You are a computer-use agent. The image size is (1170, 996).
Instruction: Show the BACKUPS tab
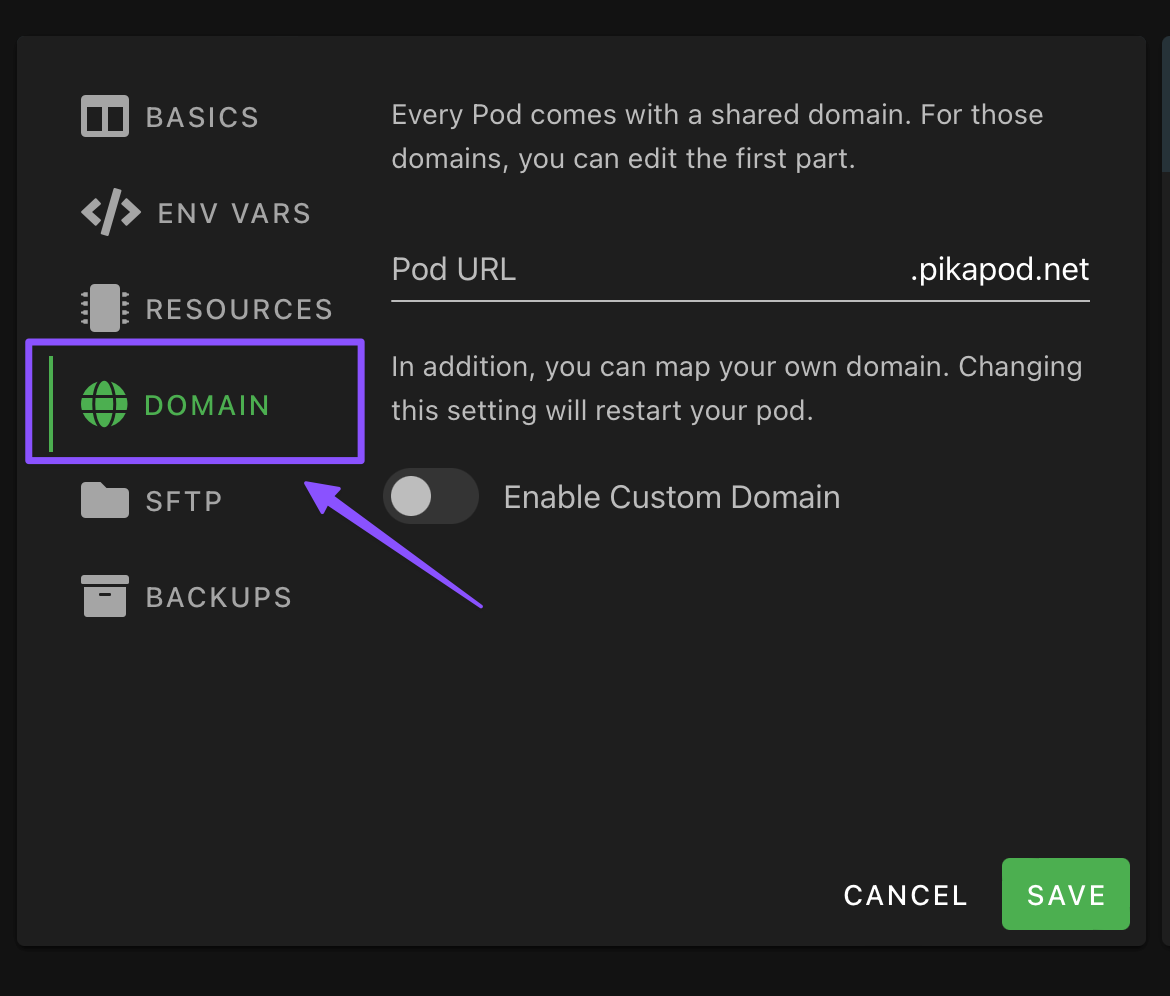[x=219, y=597]
